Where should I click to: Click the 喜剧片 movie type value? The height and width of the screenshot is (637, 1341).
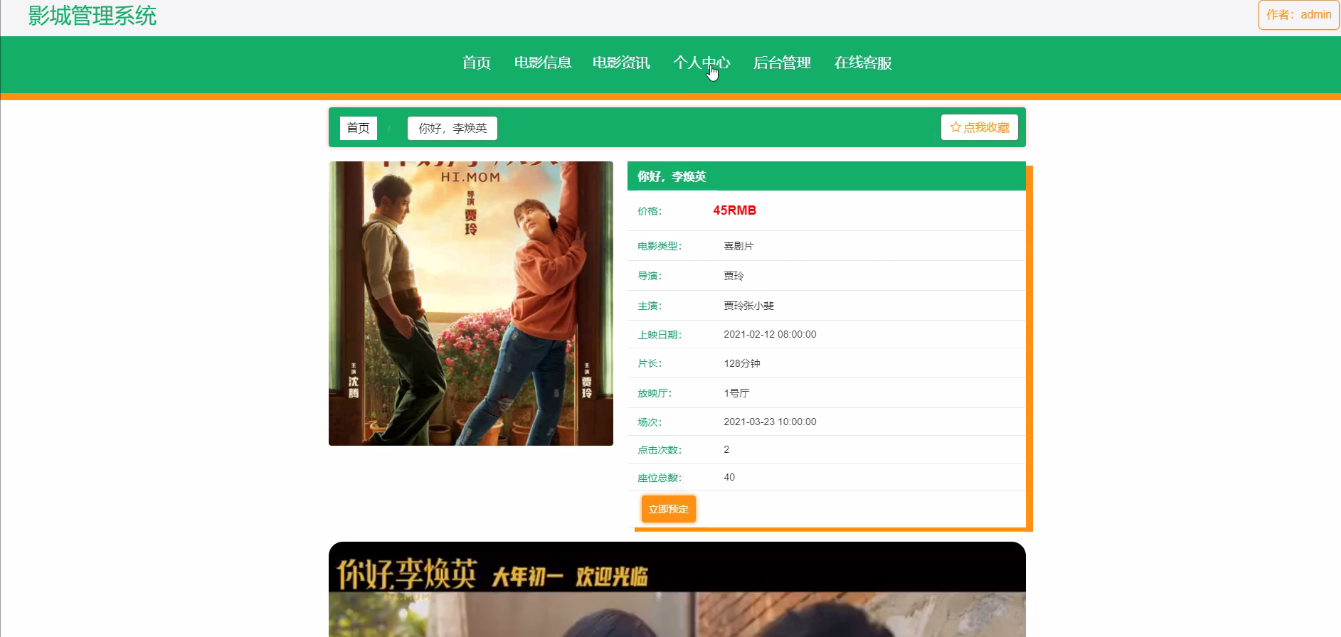coord(739,246)
